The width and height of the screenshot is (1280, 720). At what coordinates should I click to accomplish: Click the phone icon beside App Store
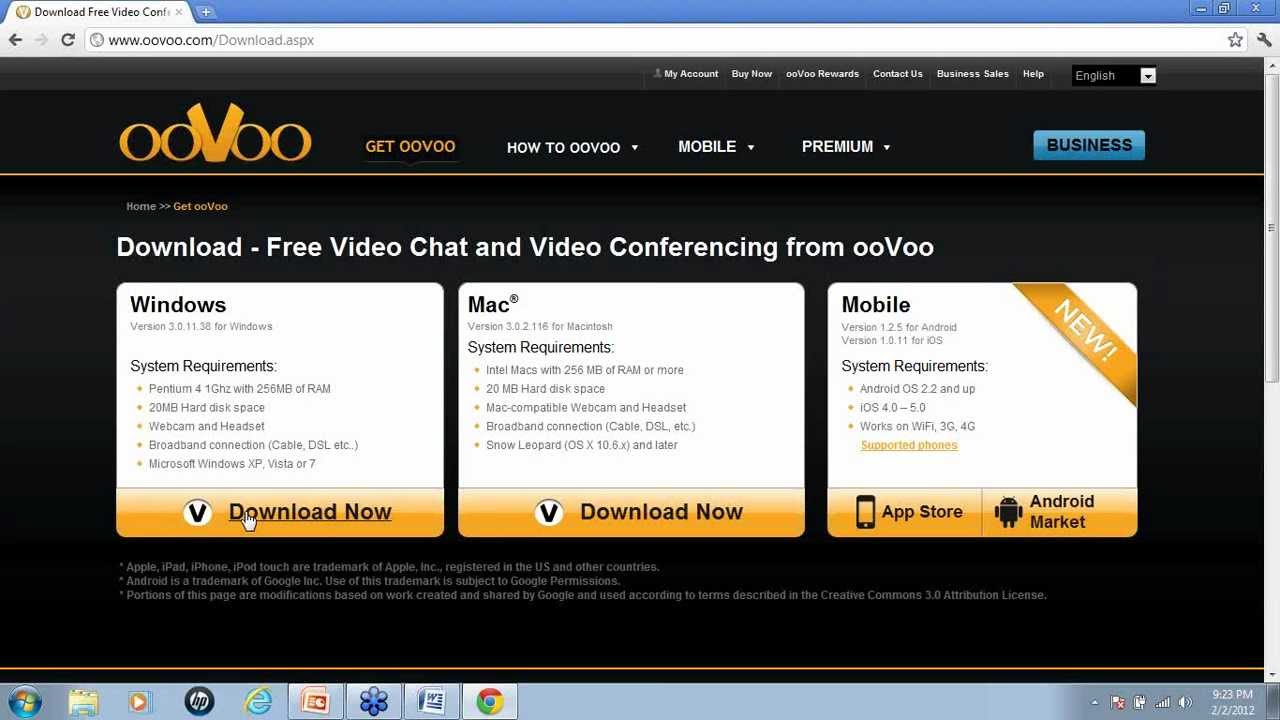(x=865, y=512)
